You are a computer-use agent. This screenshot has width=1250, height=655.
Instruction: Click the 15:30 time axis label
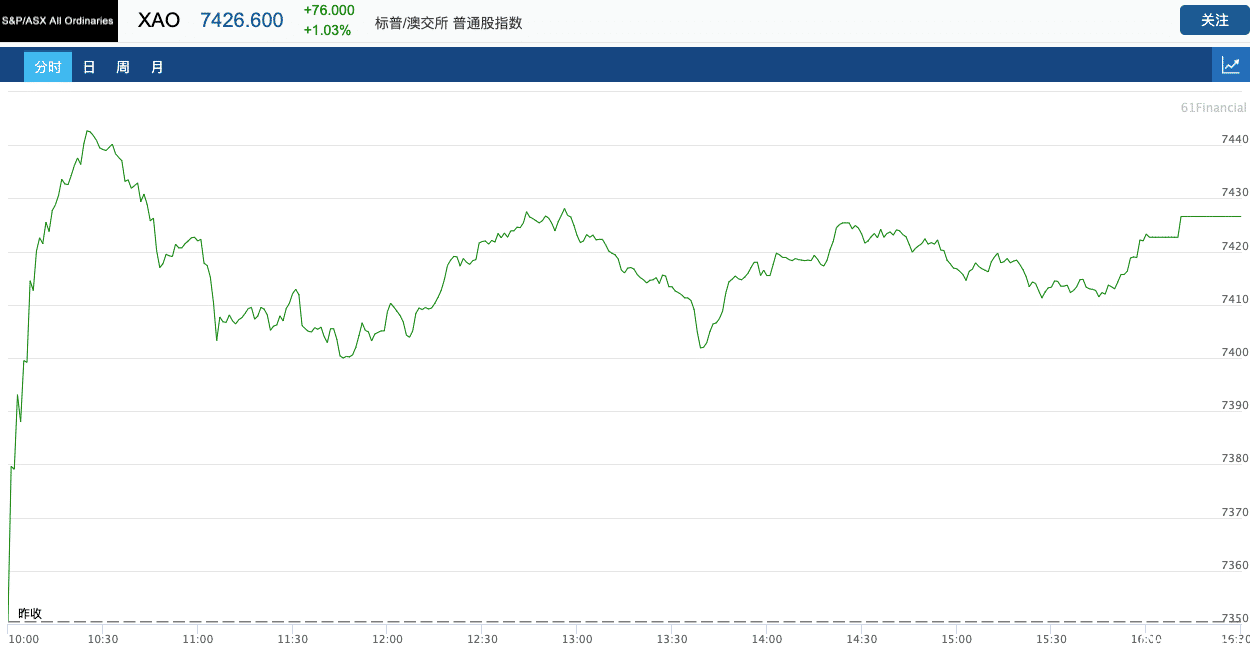pyautogui.click(x=1051, y=639)
